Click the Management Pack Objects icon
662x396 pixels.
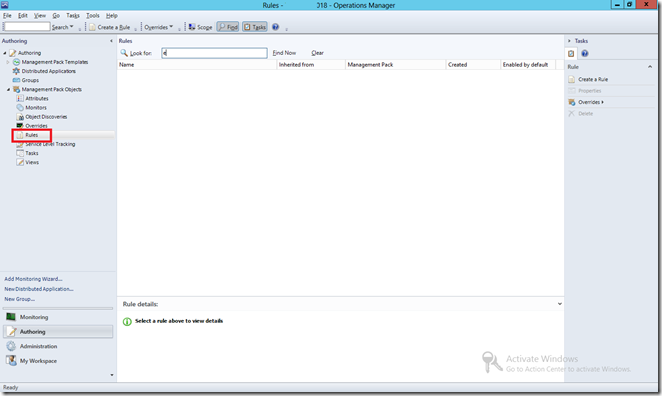[x=16, y=90]
